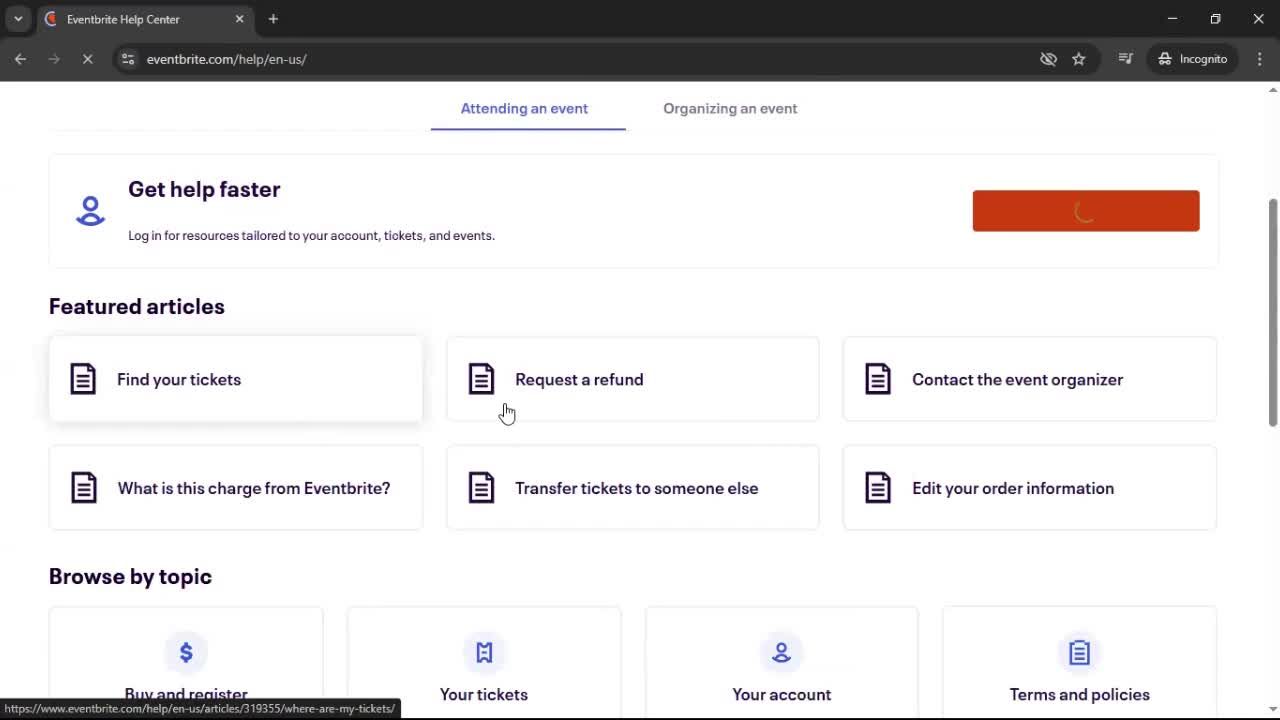Click the scrollbar up arrow
This screenshot has height=720, width=1280.
click(x=1273, y=89)
